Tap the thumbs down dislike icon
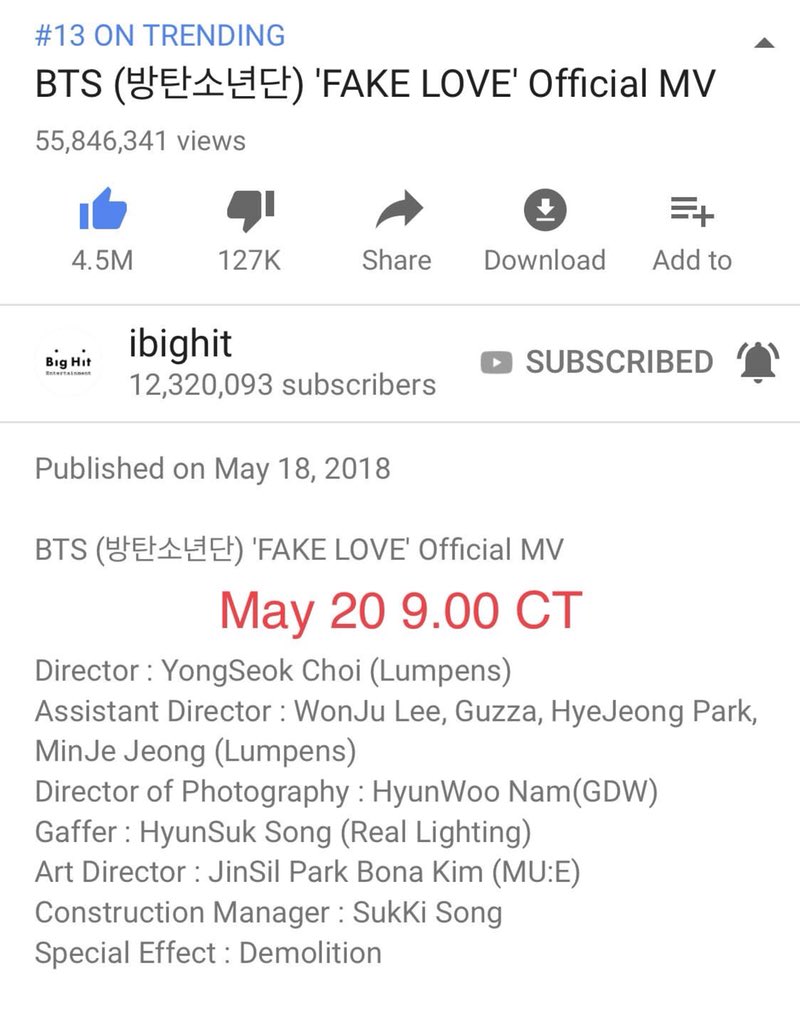The height and width of the screenshot is (1024, 800). [x=251, y=210]
